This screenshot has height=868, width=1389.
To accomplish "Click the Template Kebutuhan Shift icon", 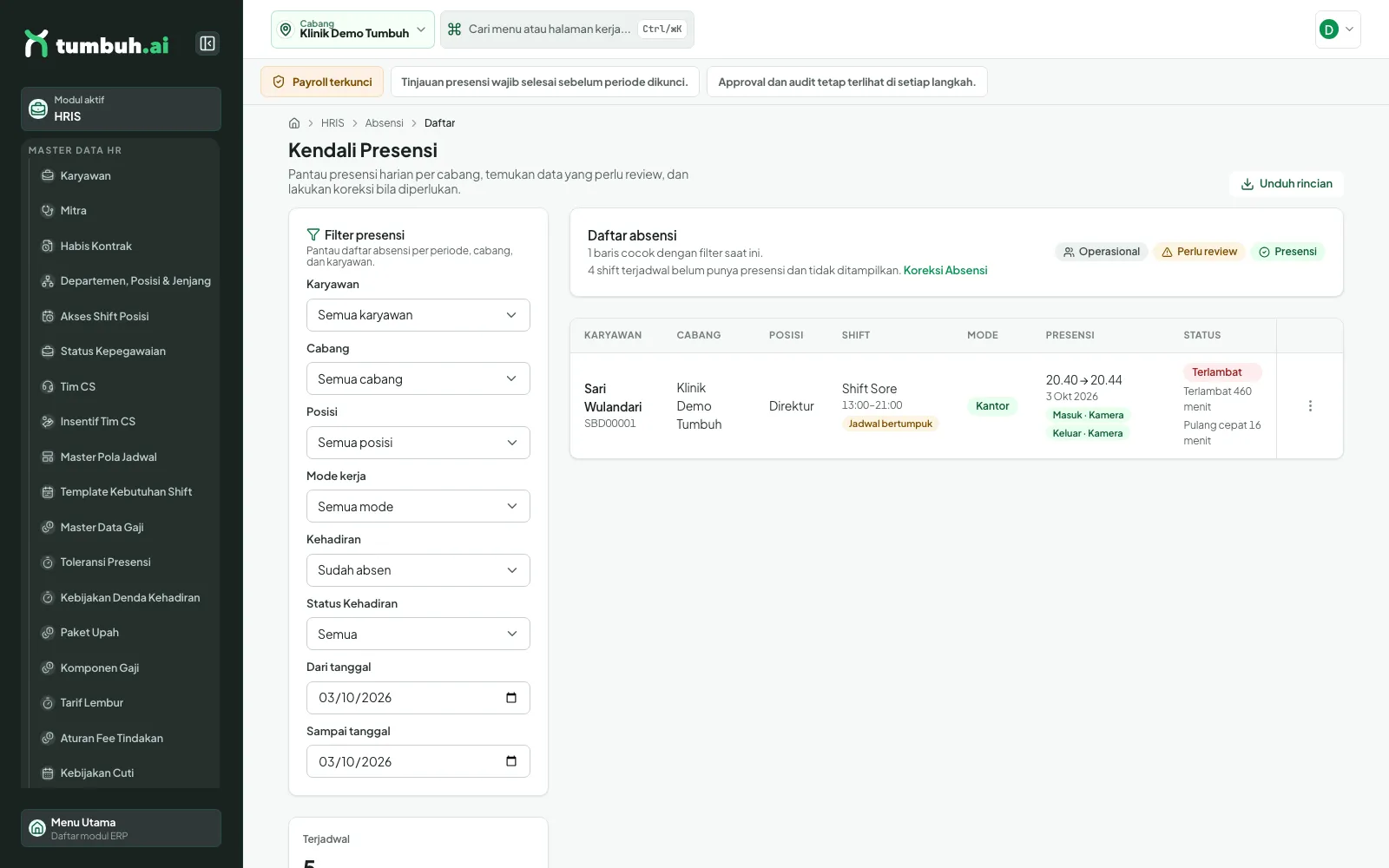I will click(x=48, y=491).
